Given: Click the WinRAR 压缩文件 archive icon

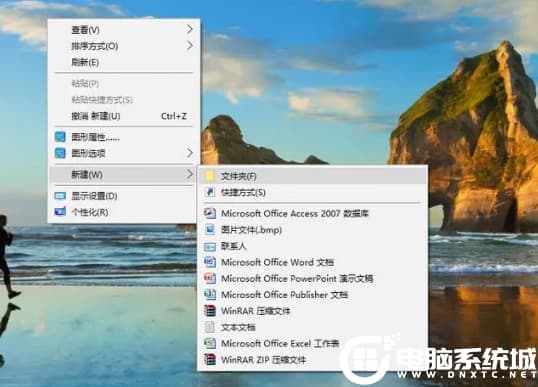Looking at the screenshot, I should pos(210,311).
